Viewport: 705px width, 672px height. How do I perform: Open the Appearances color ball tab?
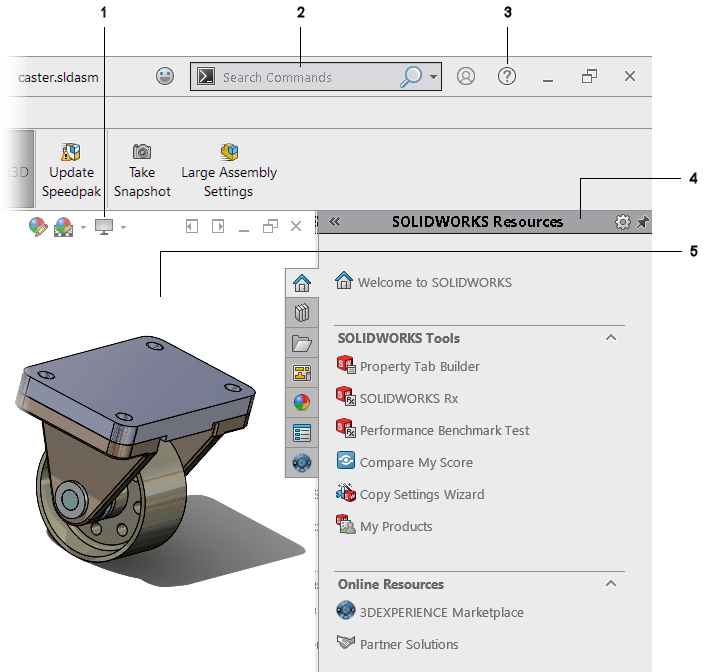point(301,403)
